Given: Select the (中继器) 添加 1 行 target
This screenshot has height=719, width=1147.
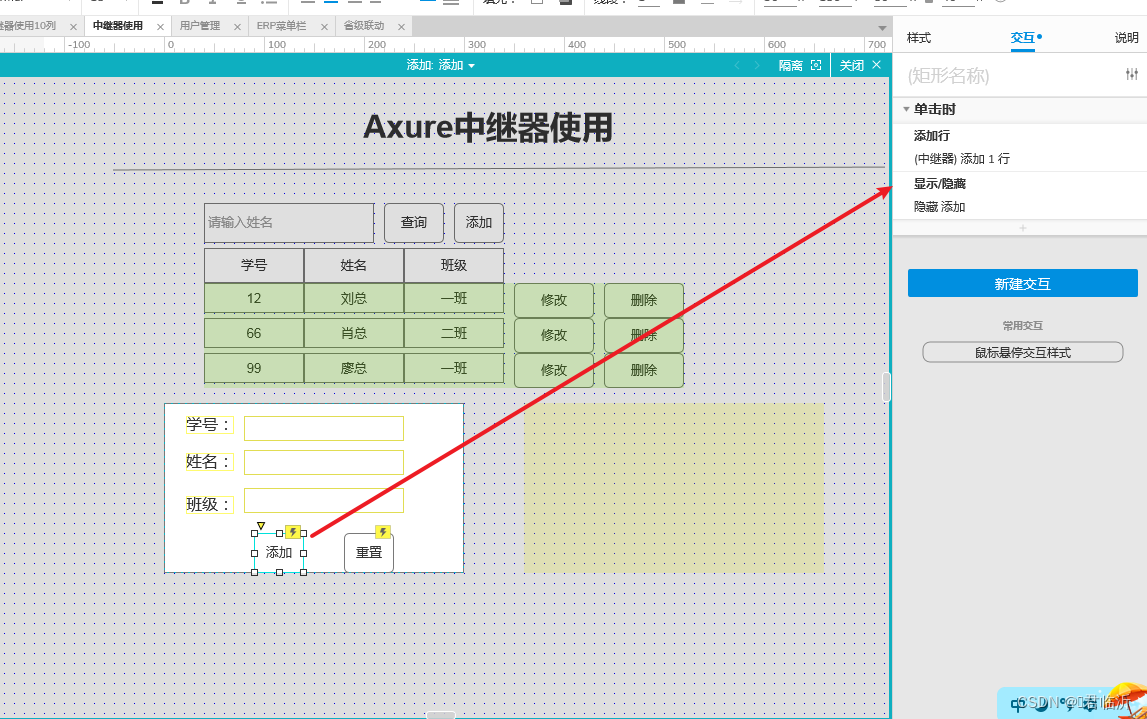Looking at the screenshot, I should click(x=962, y=159).
